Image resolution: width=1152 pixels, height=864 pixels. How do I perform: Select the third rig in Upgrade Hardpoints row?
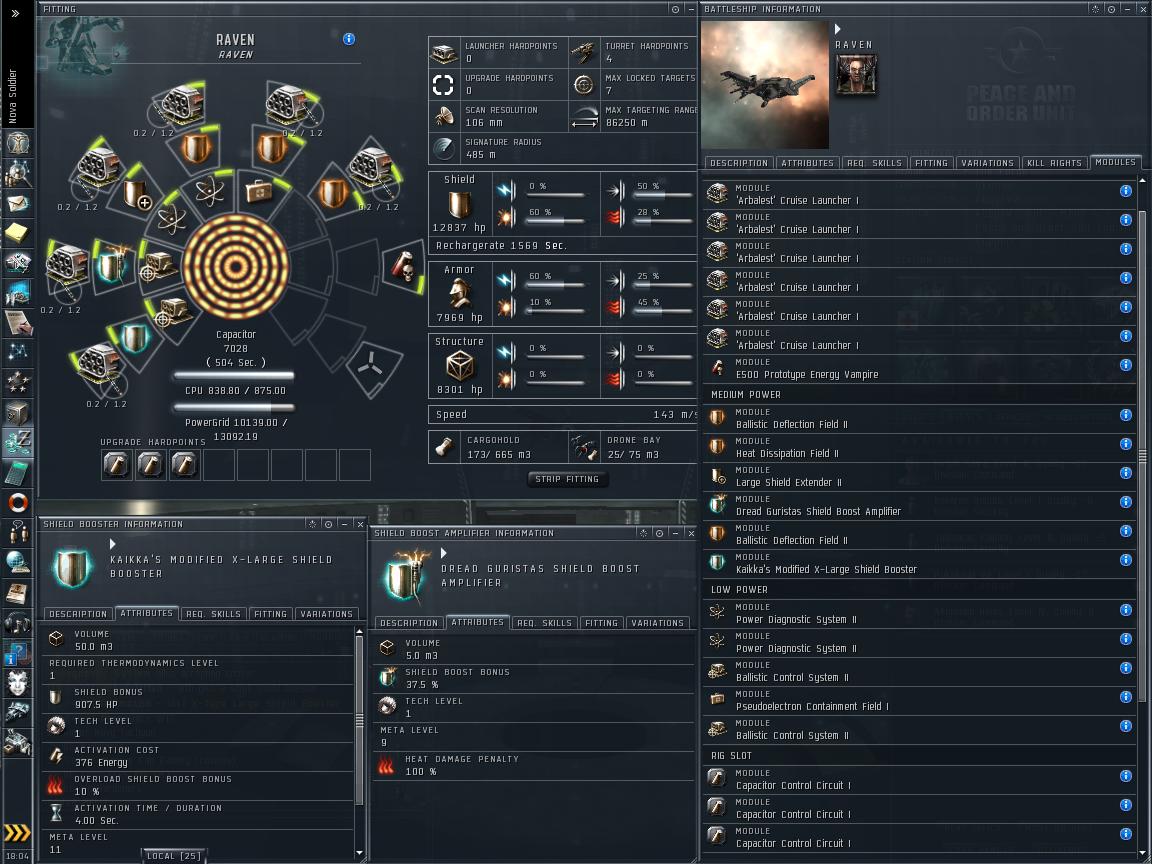click(x=184, y=464)
